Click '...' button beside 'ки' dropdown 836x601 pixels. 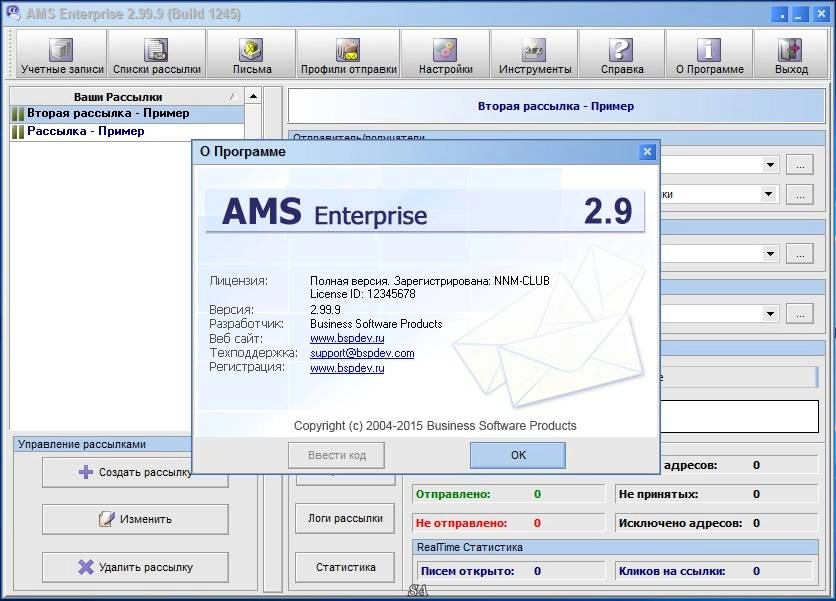[800, 195]
